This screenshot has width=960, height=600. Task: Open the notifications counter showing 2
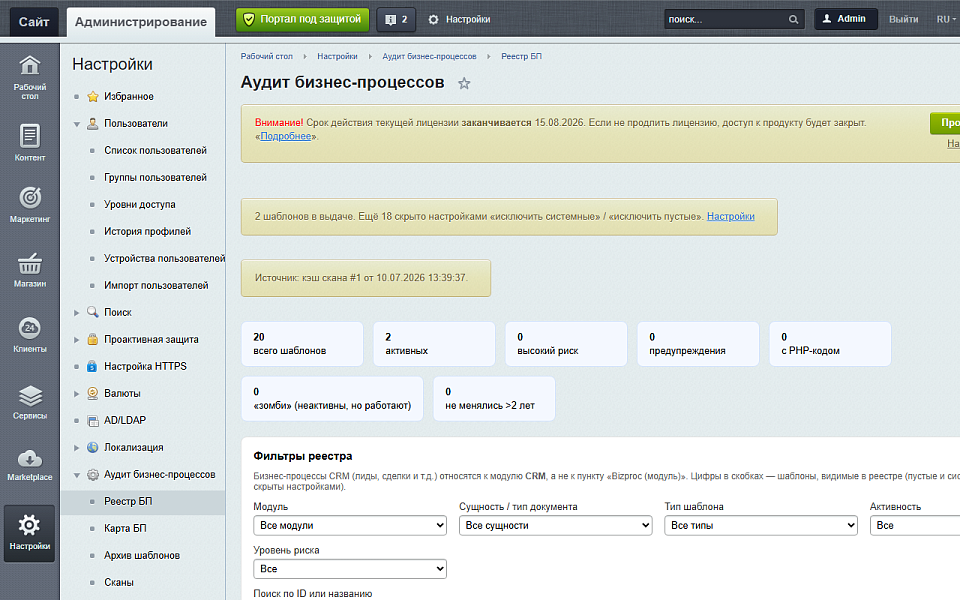tap(396, 20)
